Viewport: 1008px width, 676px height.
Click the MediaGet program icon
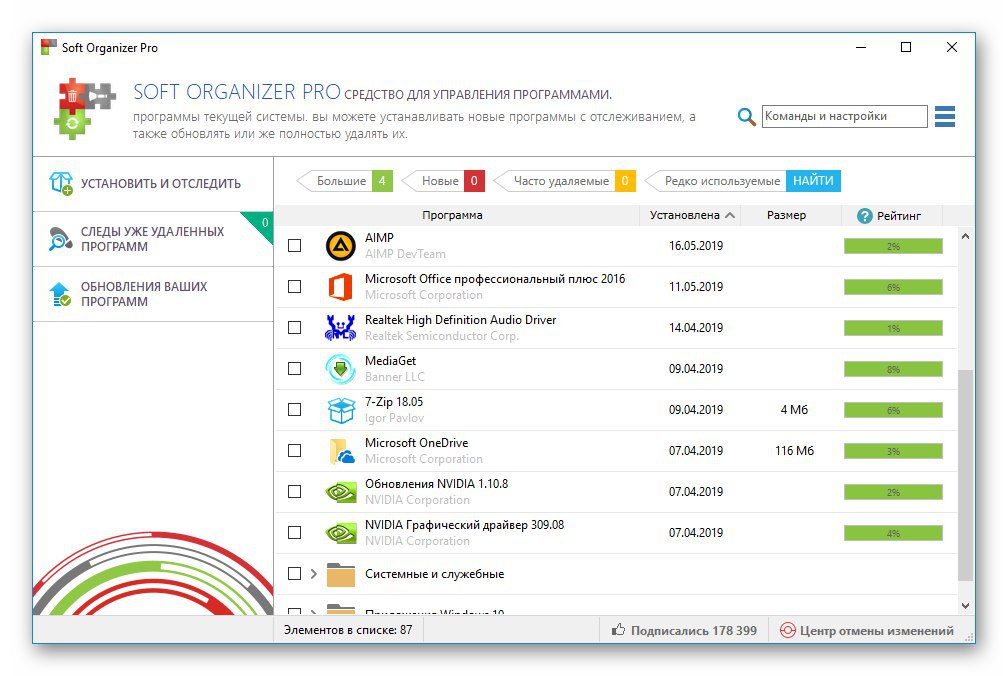(x=340, y=369)
